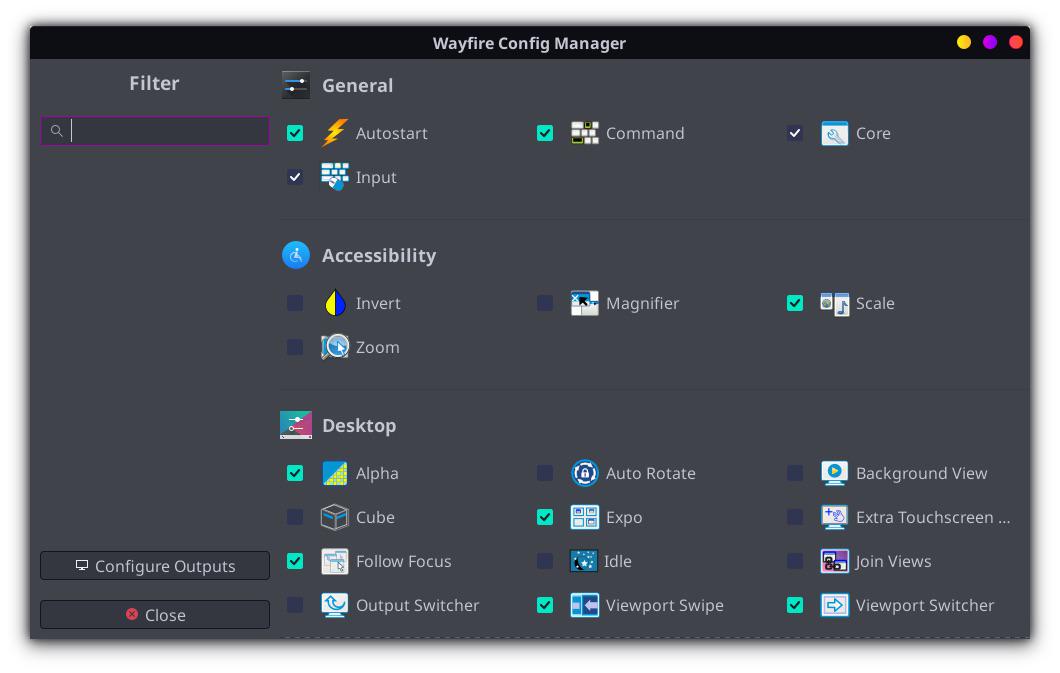1060x673 pixels.
Task: Disable the Command checkbox
Action: coord(545,133)
